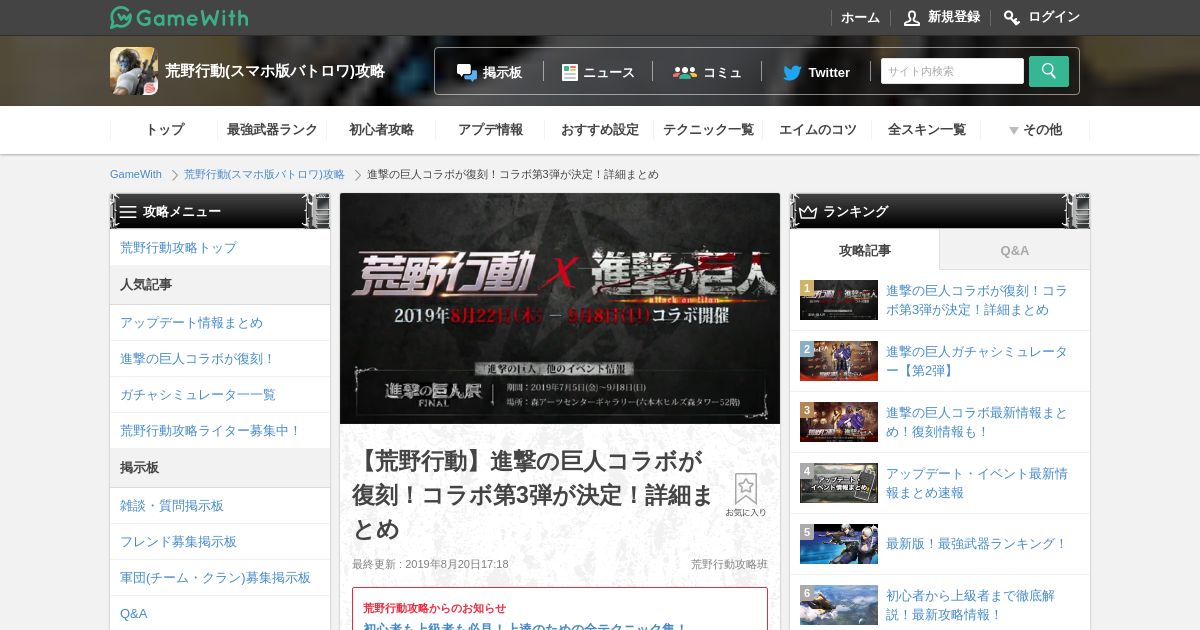Open the Q&A sidebar link
The height and width of the screenshot is (630, 1200).
(220, 613)
